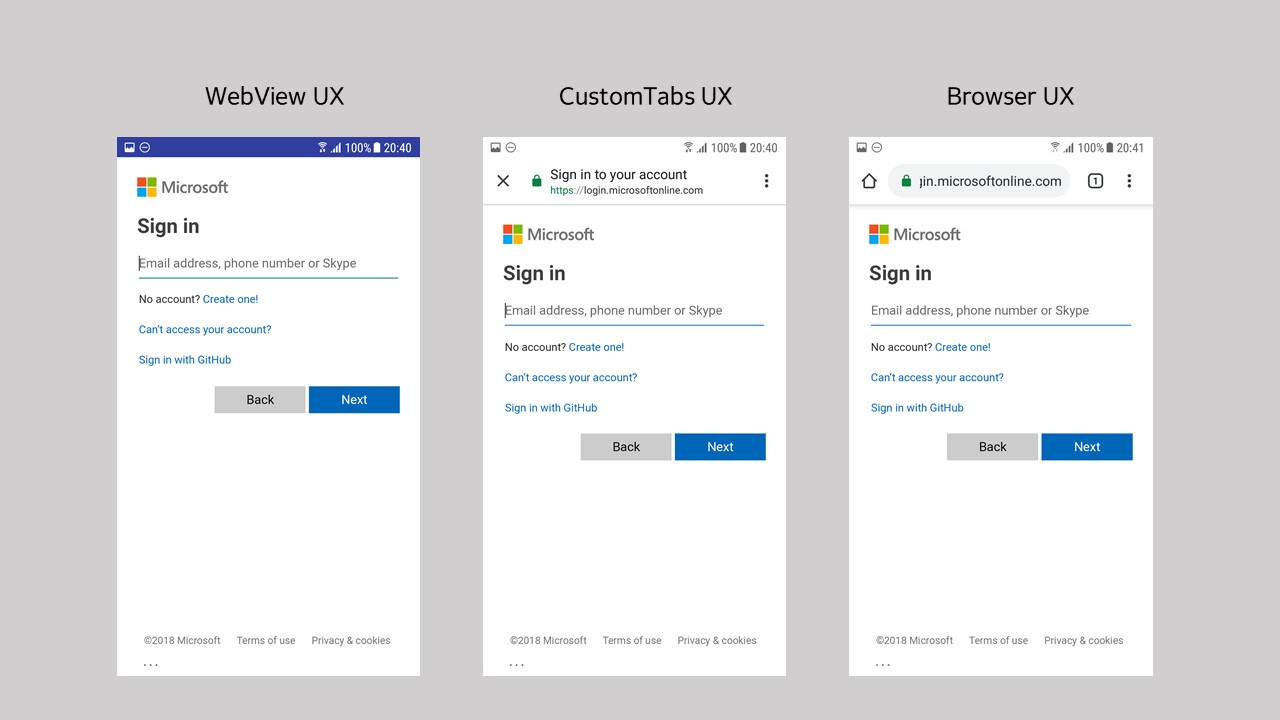Tap the CustomTabs status bar picture icon
1280x720 pixels.
(x=496, y=148)
